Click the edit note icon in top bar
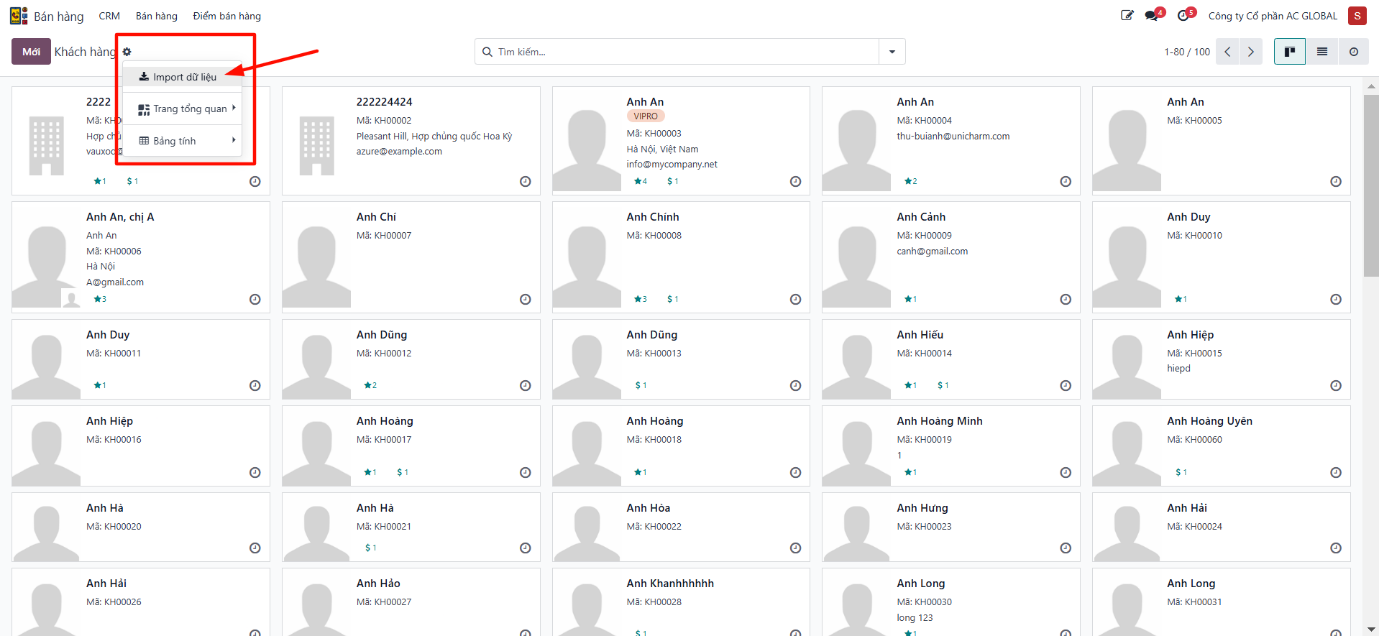Image resolution: width=1379 pixels, height=636 pixels. (1127, 16)
